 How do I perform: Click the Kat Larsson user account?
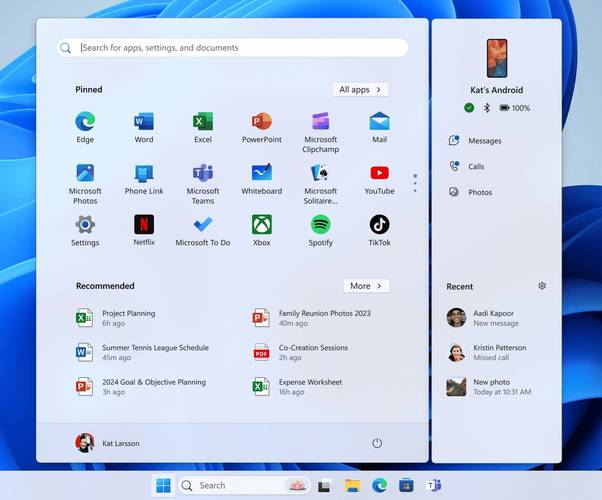tap(108, 443)
